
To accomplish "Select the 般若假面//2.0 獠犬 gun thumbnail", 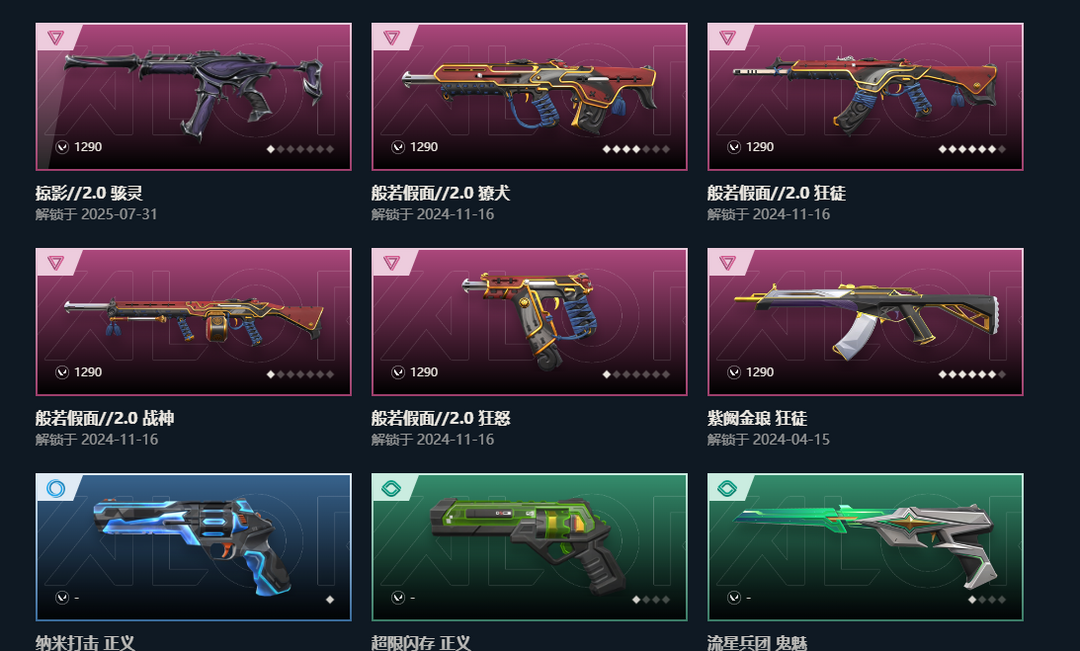I will click(x=530, y=96).
